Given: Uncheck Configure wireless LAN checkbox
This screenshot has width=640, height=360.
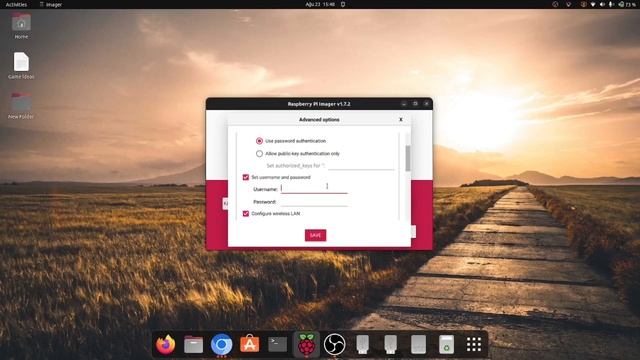Looking at the screenshot, I should (x=246, y=213).
